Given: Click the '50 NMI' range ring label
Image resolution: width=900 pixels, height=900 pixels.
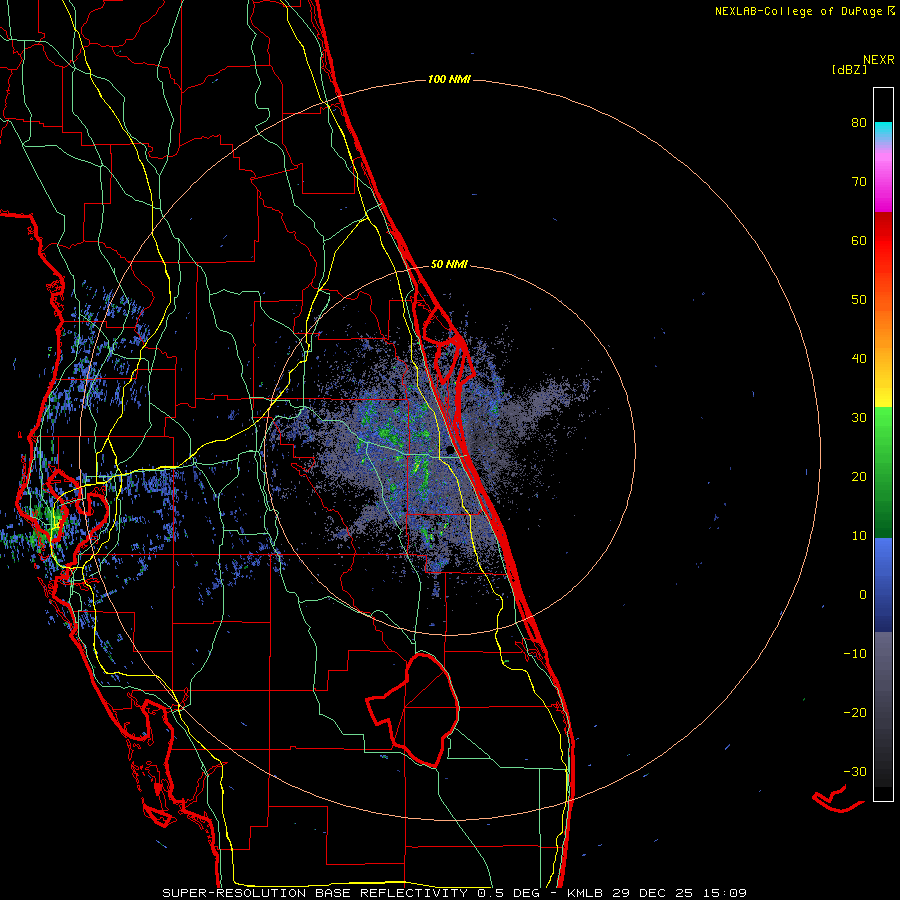Looking at the screenshot, I should click(x=449, y=264).
